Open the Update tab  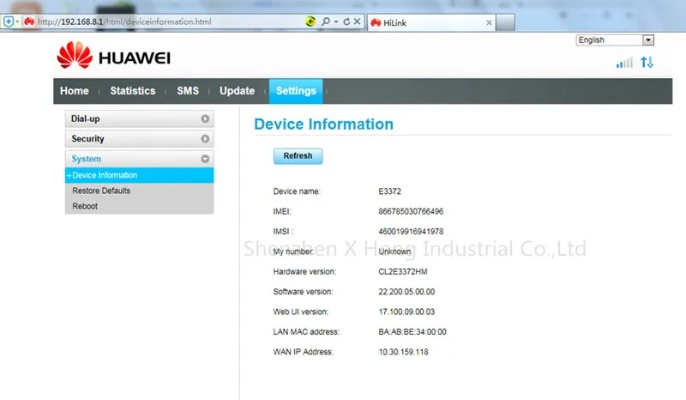tap(237, 91)
